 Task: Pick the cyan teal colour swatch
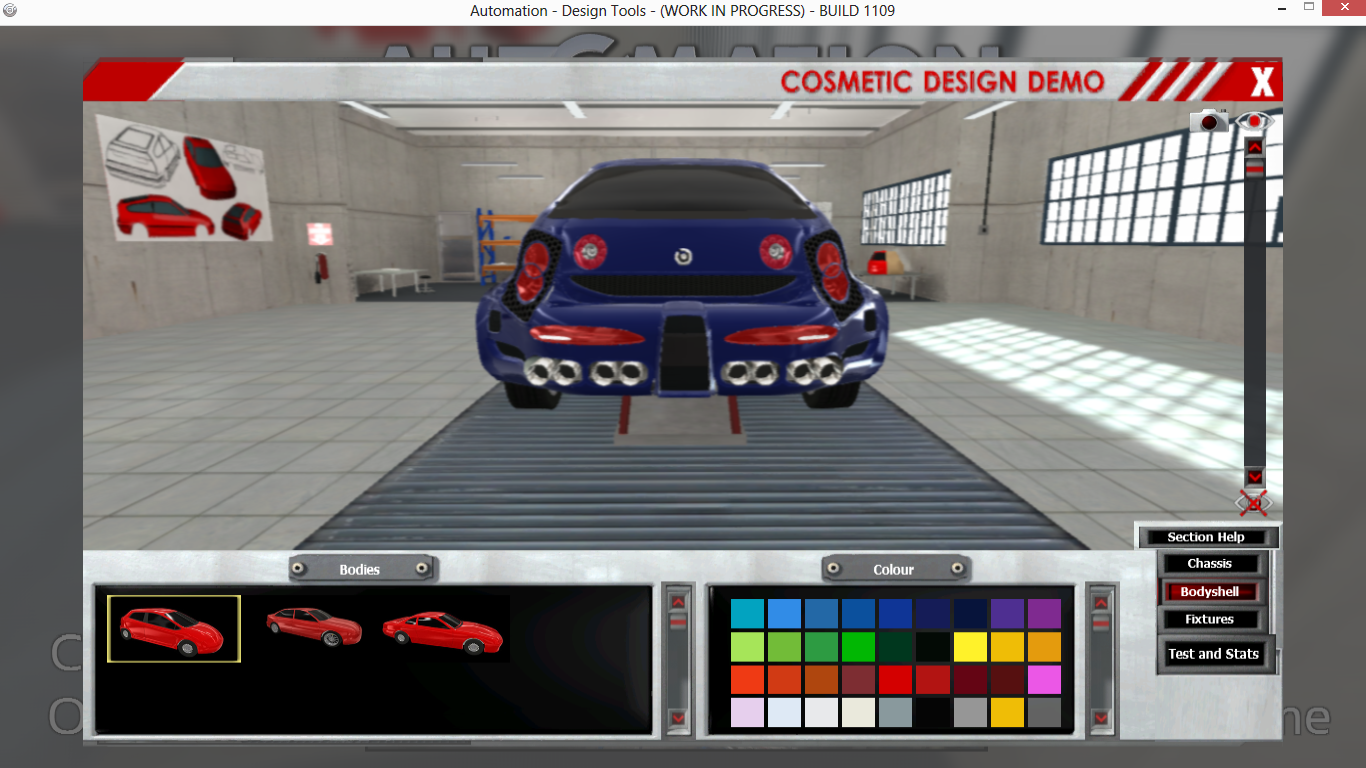(747, 614)
